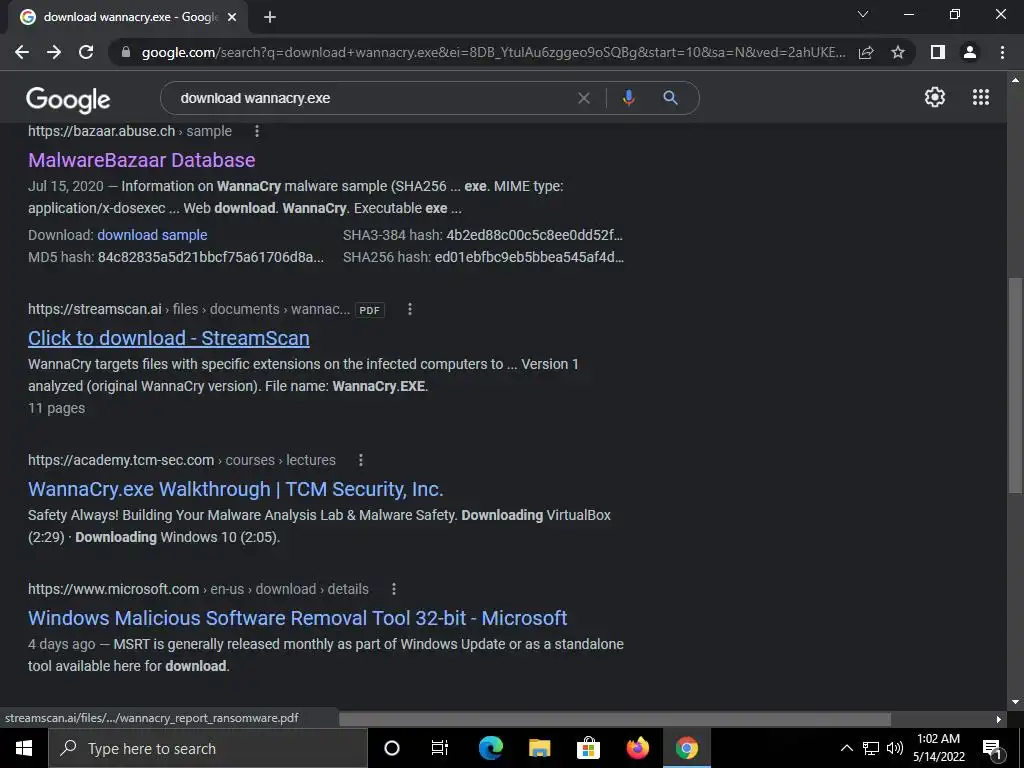The height and width of the screenshot is (768, 1024).
Task: Open the notification center icon
Action: click(993, 748)
